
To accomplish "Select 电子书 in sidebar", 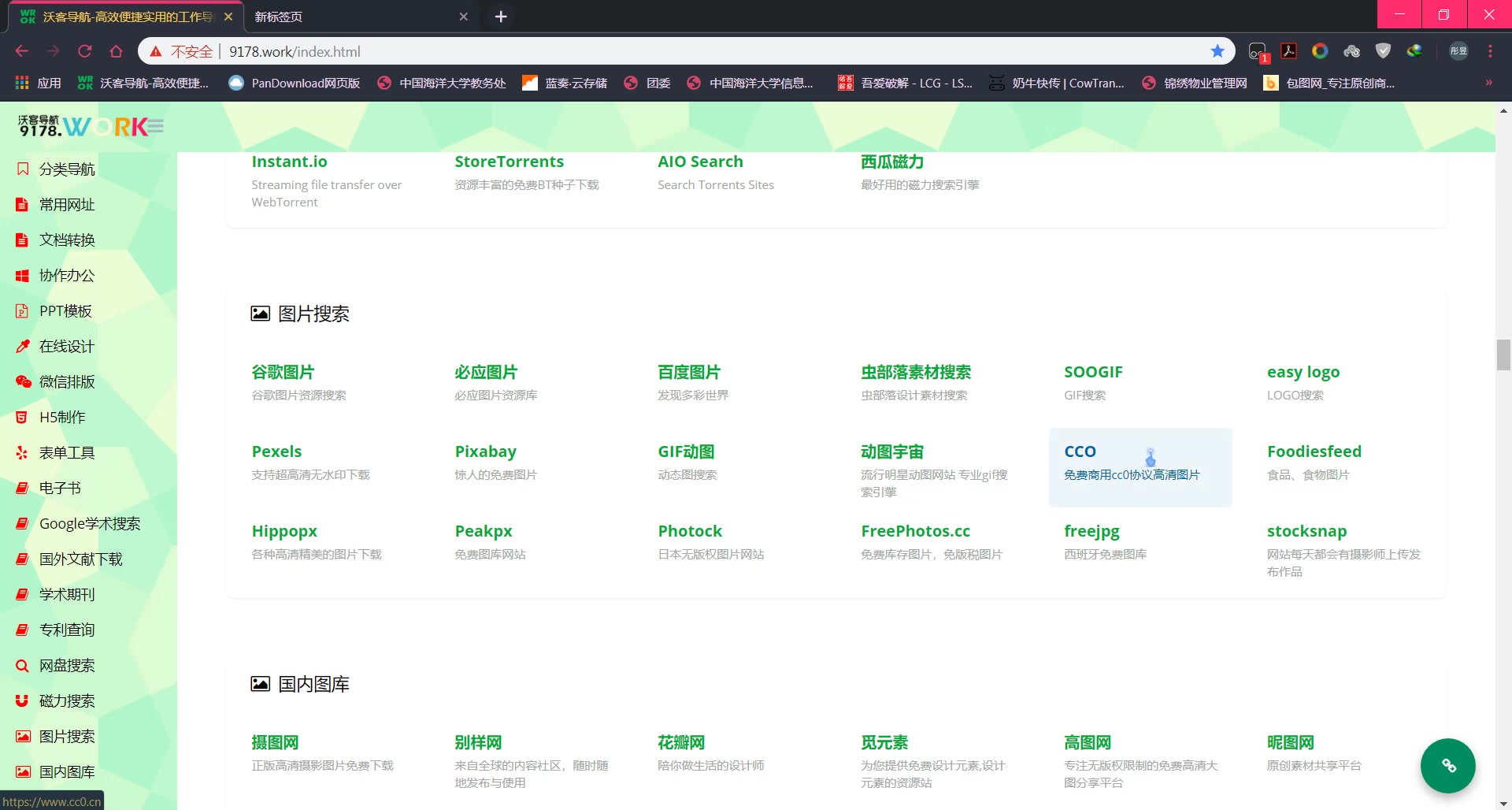I will (x=60, y=488).
